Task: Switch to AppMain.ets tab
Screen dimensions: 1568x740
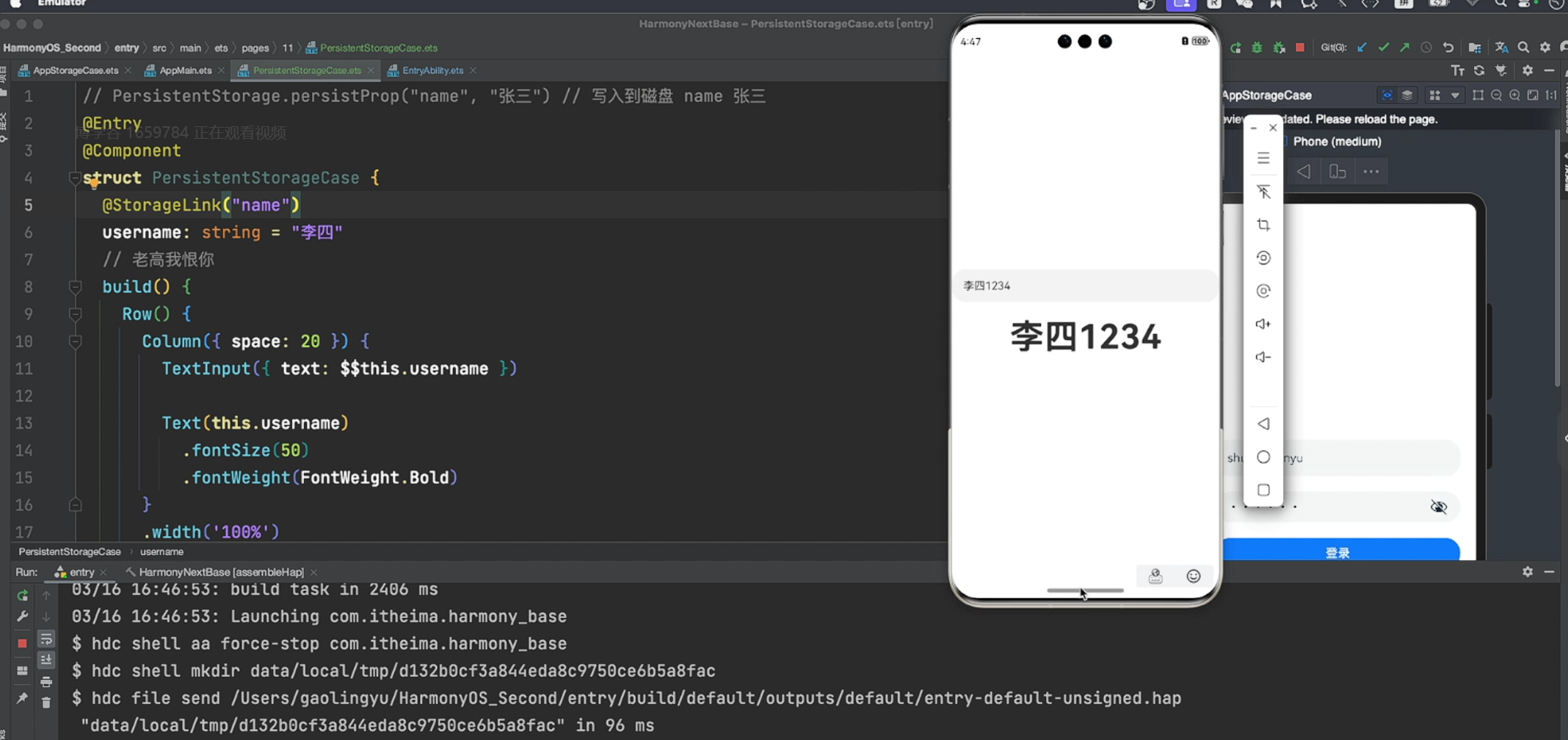Action: [x=185, y=70]
